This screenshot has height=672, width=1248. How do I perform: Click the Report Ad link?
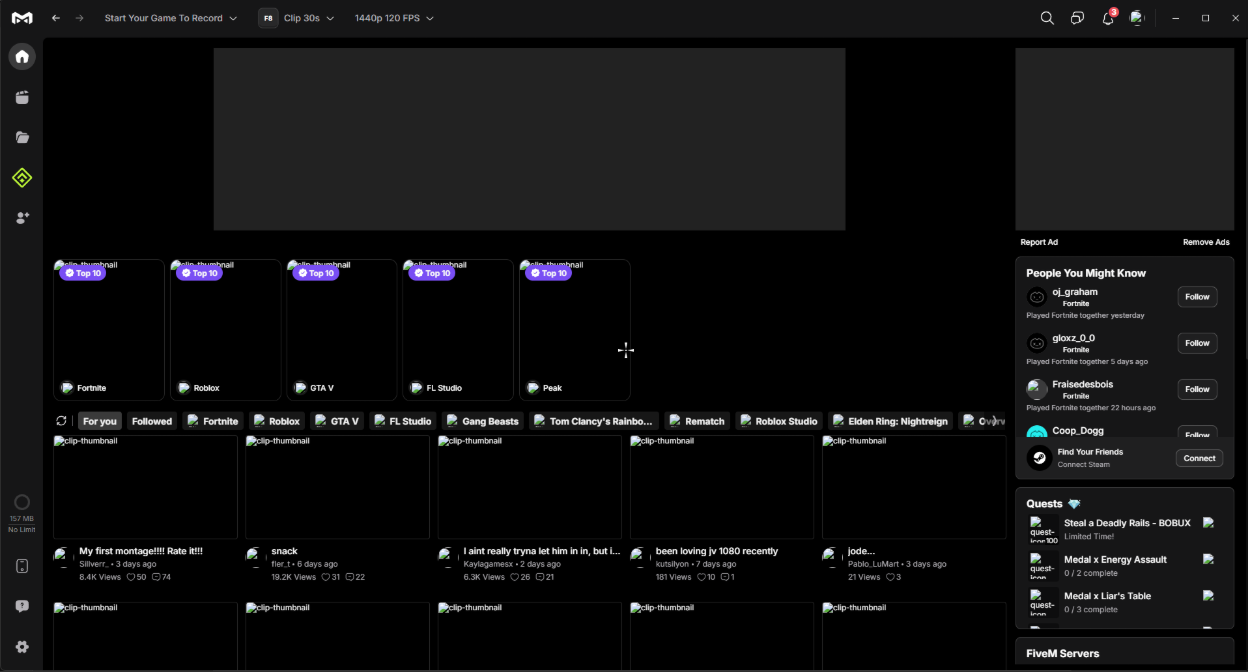click(x=1039, y=242)
